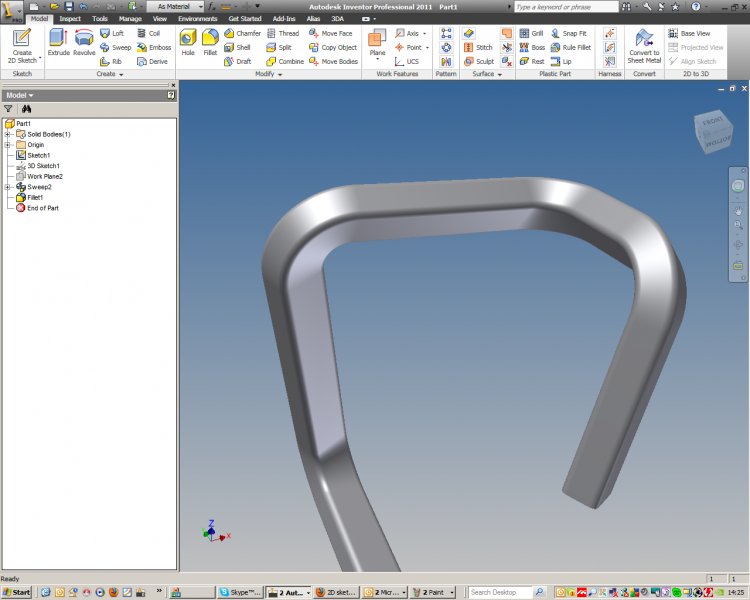This screenshot has width=750, height=600.
Task: Select the Extrude tool
Action: pos(58,43)
